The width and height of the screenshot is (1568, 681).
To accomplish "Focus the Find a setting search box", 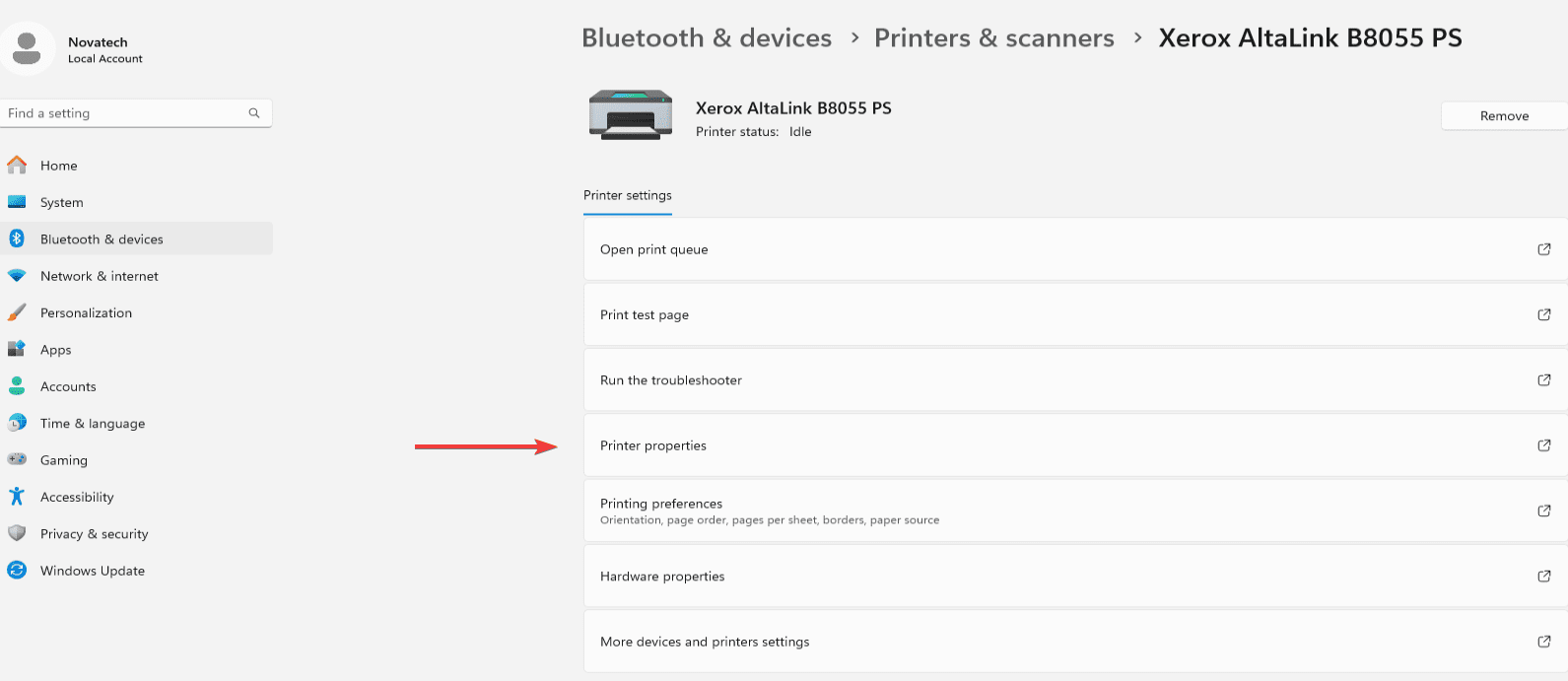I will (136, 113).
